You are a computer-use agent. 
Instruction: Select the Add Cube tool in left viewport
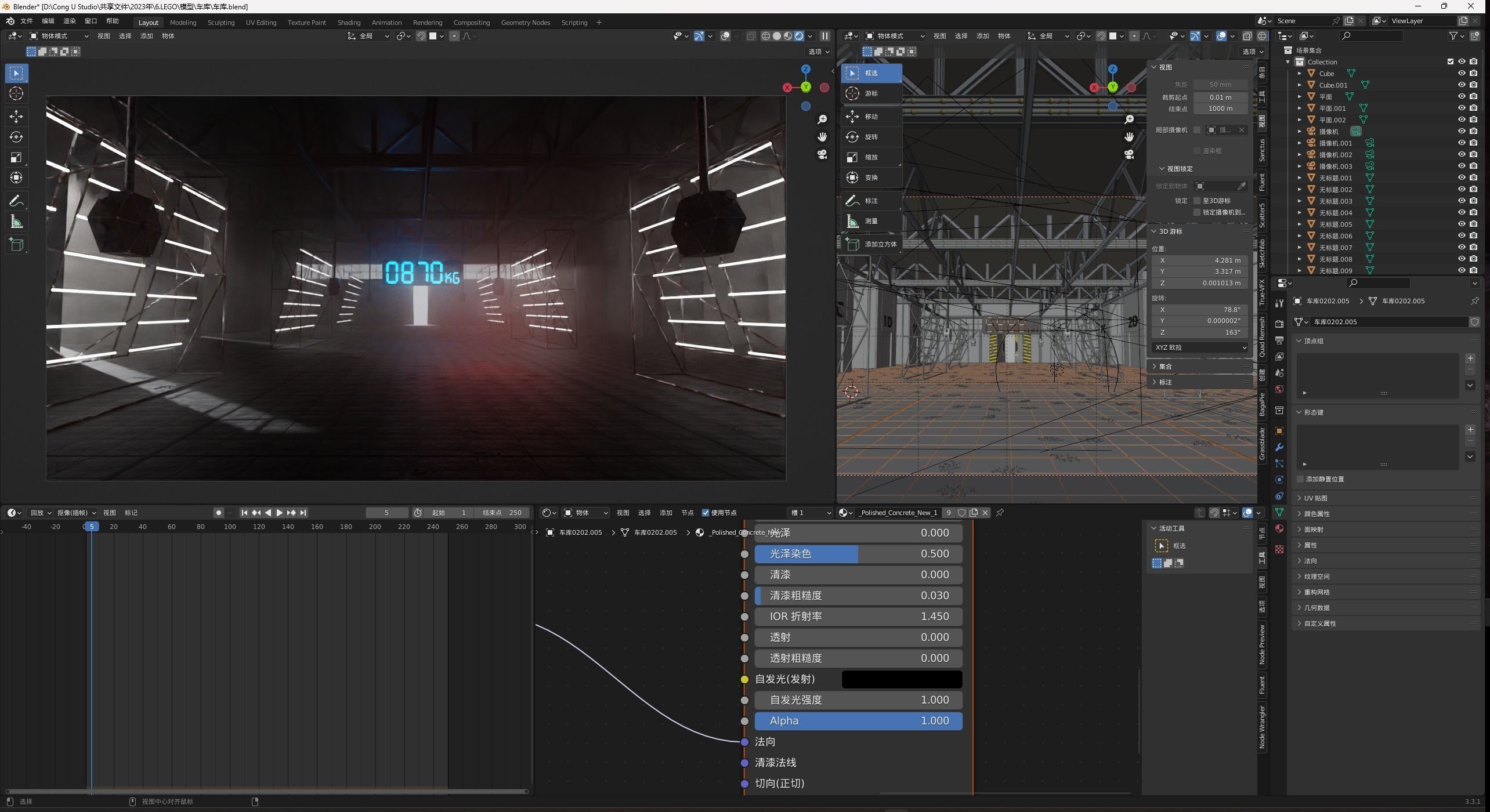(16, 245)
